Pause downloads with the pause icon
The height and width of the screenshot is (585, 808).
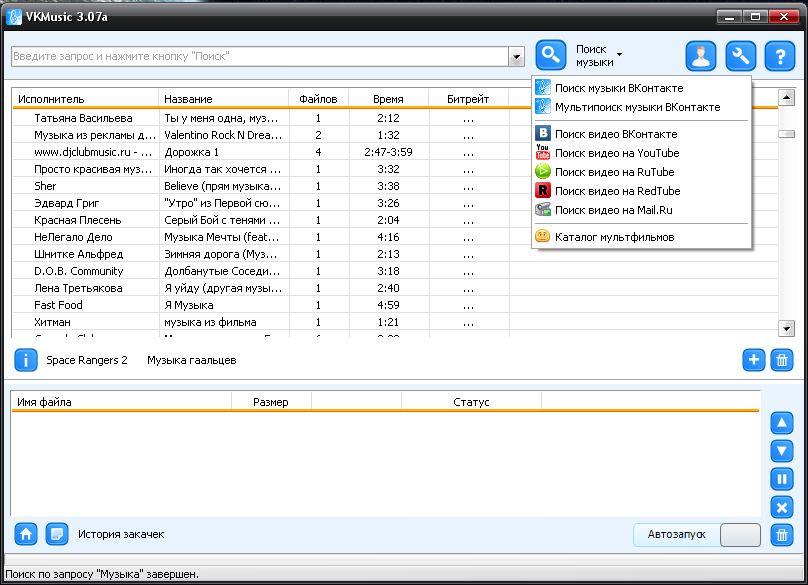pyautogui.click(x=782, y=479)
